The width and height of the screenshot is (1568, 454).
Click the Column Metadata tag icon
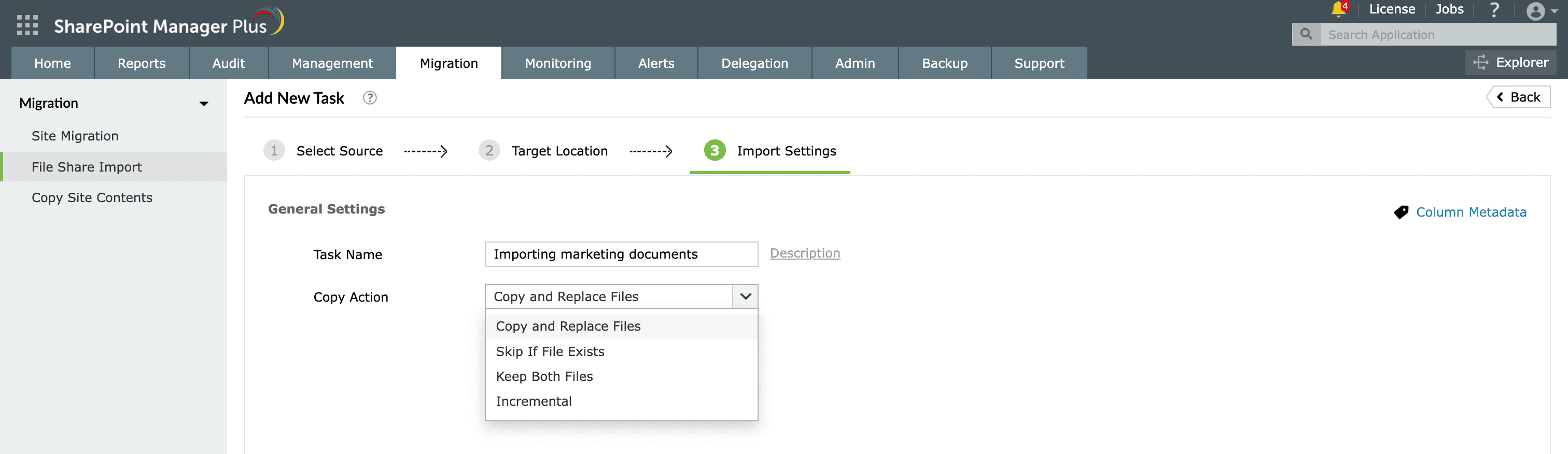[1401, 212]
